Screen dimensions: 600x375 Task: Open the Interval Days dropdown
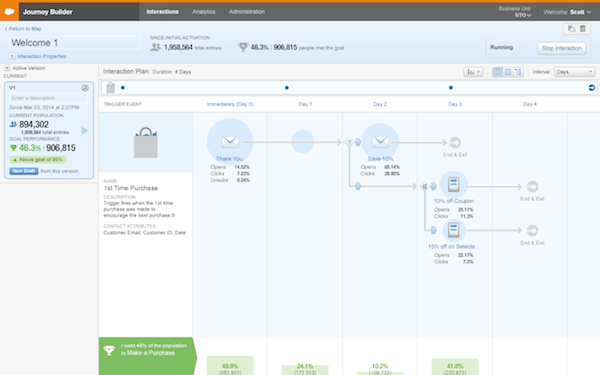click(x=575, y=72)
